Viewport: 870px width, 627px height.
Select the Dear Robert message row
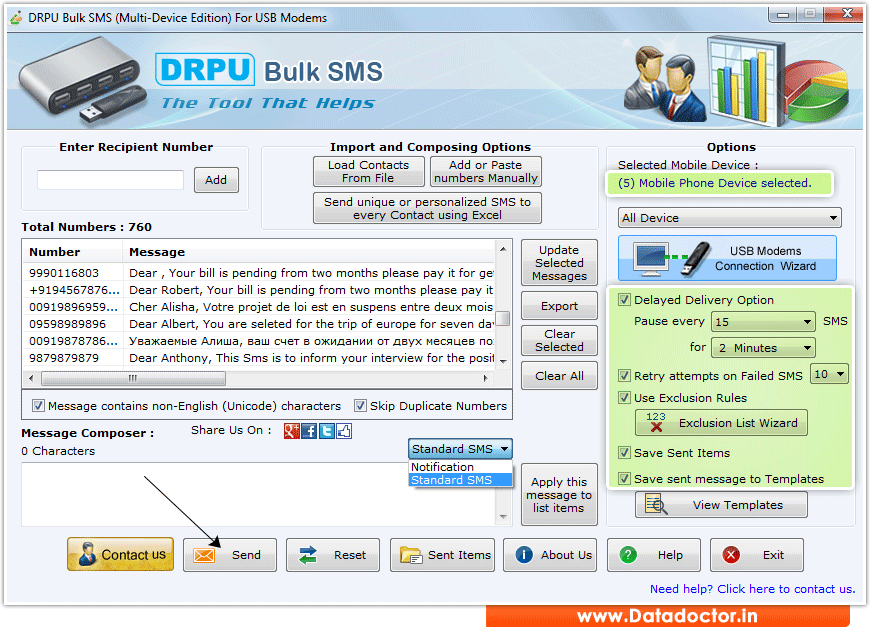[259, 290]
